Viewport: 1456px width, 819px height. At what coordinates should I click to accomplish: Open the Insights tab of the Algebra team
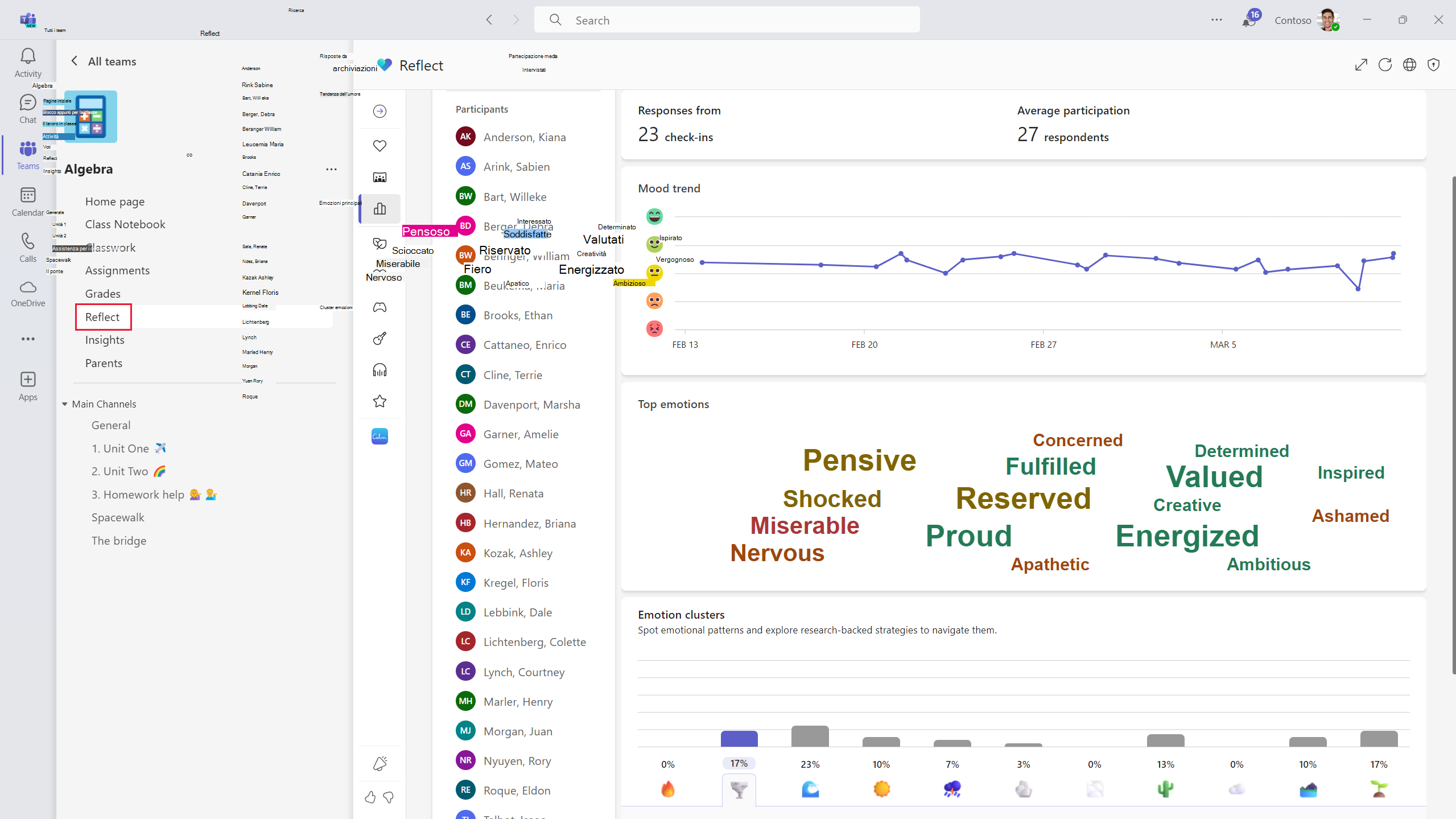pyautogui.click(x=105, y=340)
